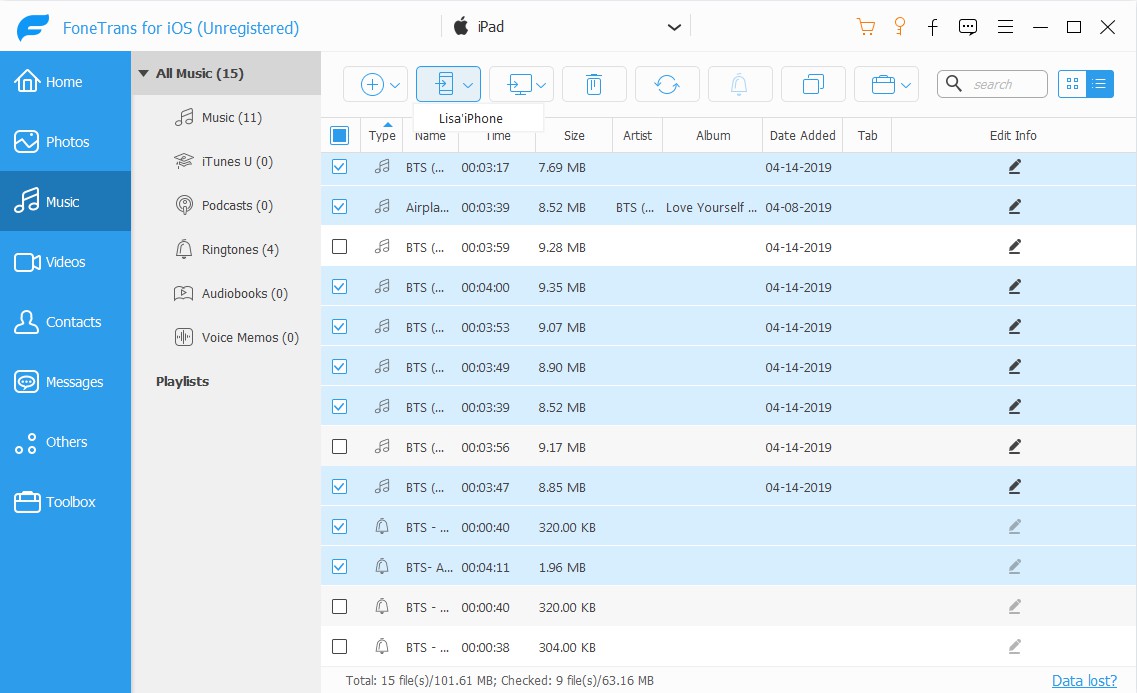Open the Toolbox sidebar section
Image resolution: width=1137 pixels, height=693 pixels.
65,502
